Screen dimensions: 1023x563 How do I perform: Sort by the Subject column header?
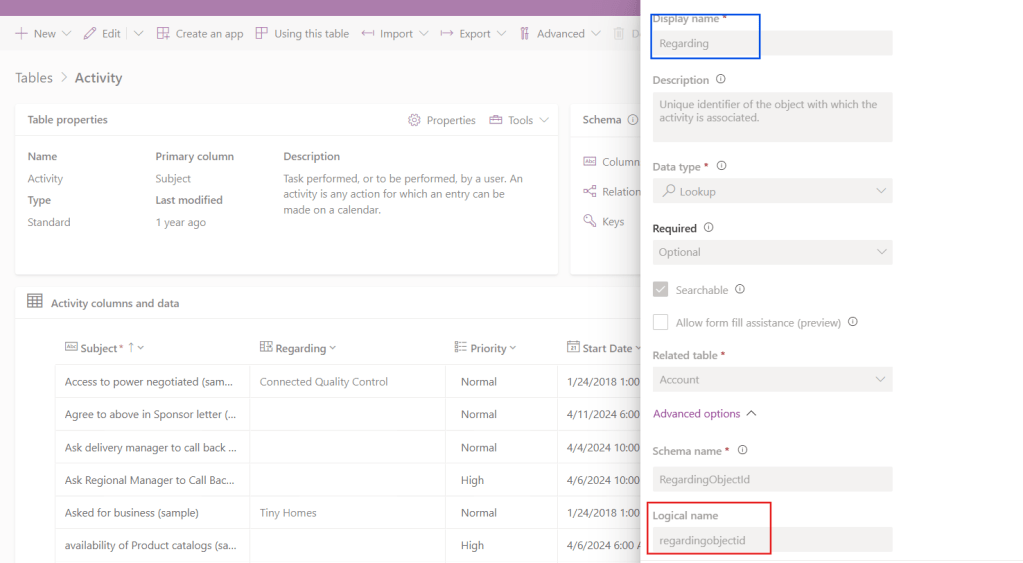click(98, 348)
